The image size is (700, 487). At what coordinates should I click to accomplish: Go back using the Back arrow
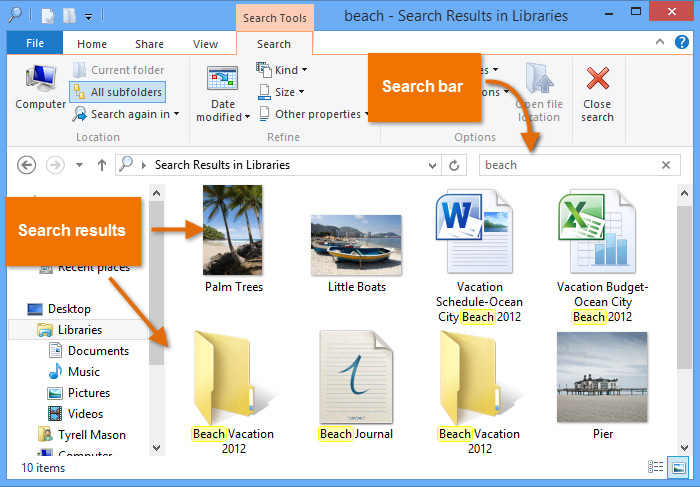click(27, 165)
